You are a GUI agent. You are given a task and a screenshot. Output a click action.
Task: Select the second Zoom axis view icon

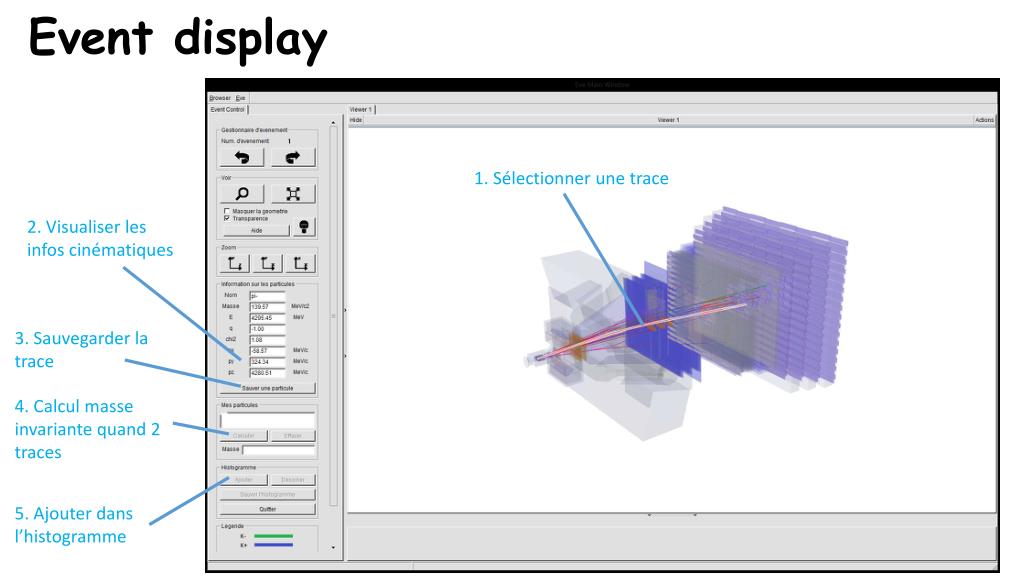(268, 264)
